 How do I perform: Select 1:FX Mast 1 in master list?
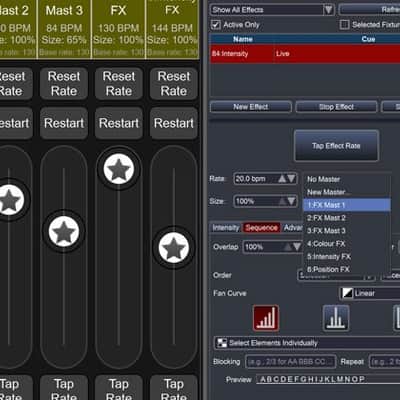347,205
